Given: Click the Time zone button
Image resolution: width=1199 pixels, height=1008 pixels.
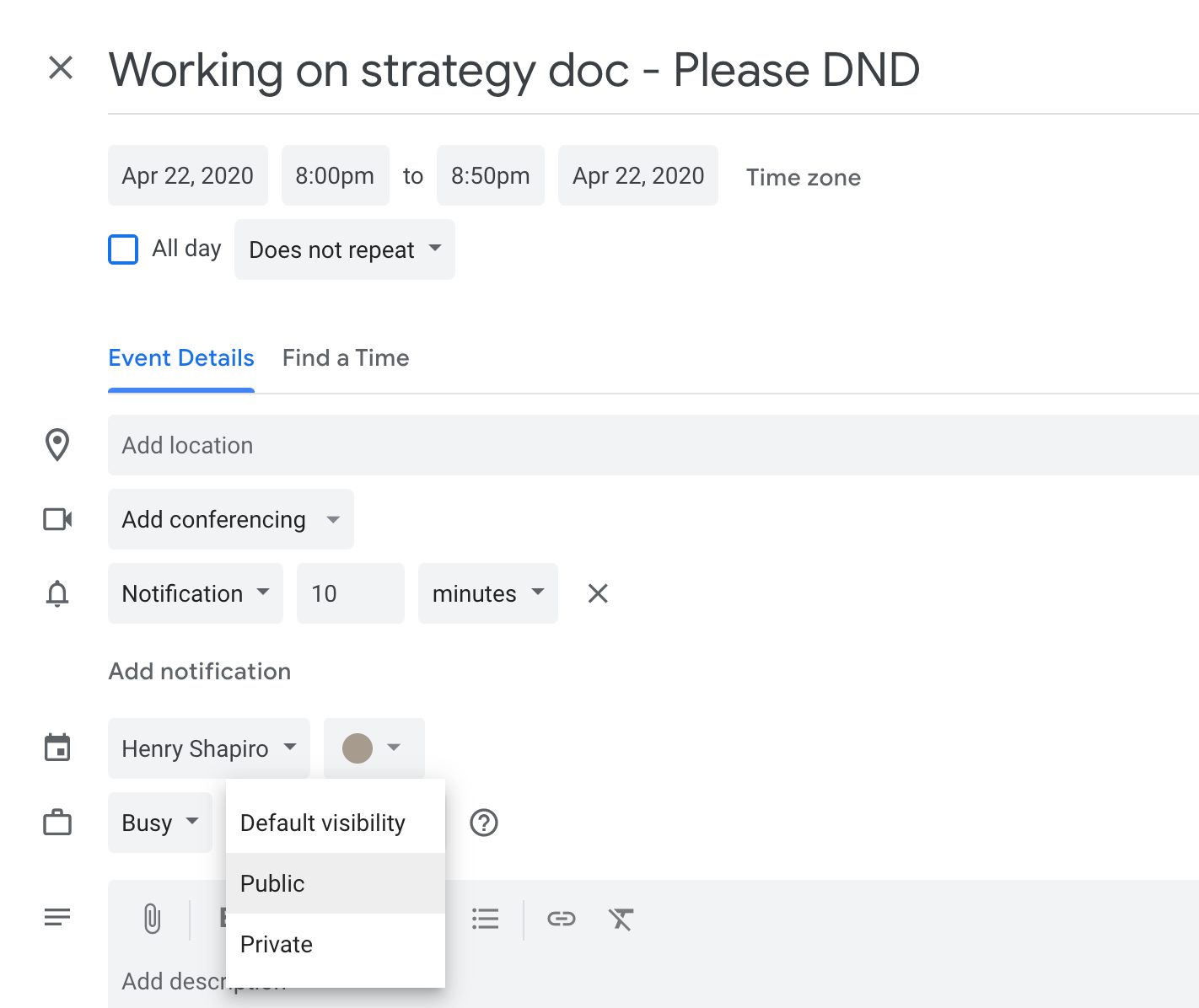Looking at the screenshot, I should tap(803, 177).
